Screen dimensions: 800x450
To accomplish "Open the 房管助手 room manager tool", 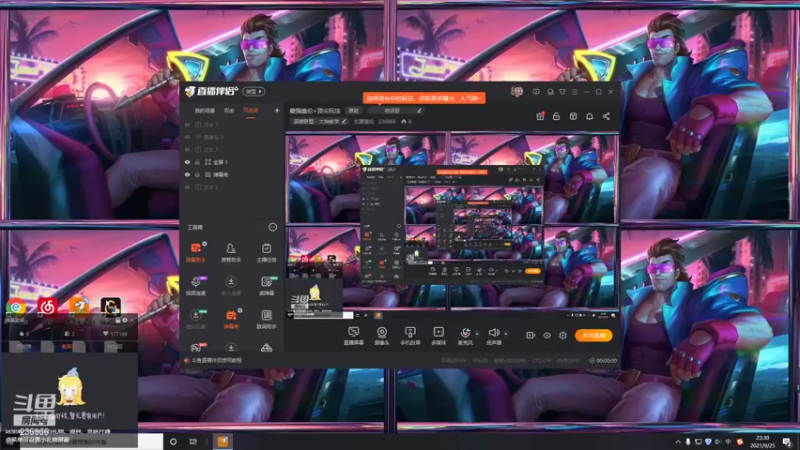I will tap(231, 252).
